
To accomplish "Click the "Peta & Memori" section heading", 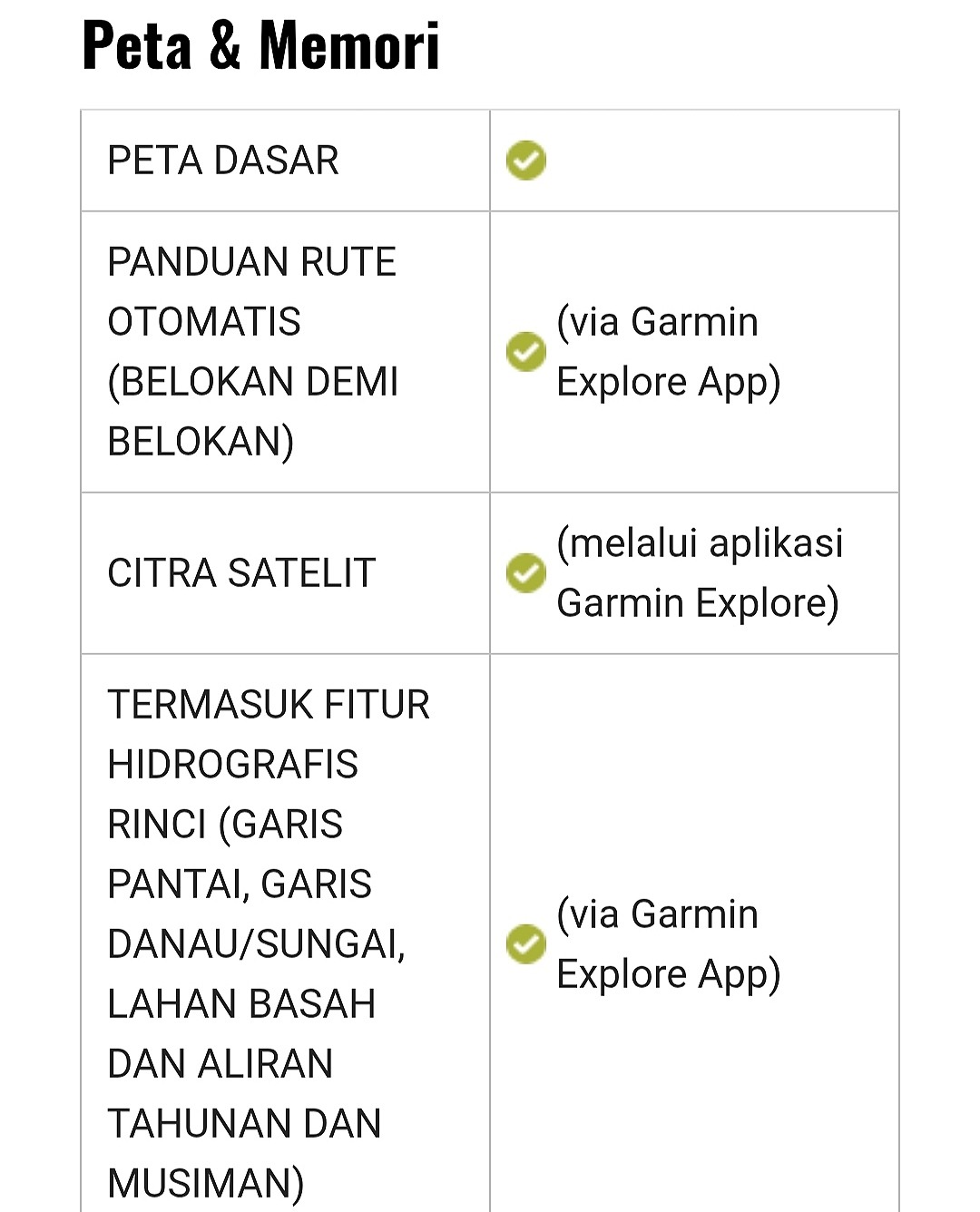I will pyautogui.click(x=260, y=45).
